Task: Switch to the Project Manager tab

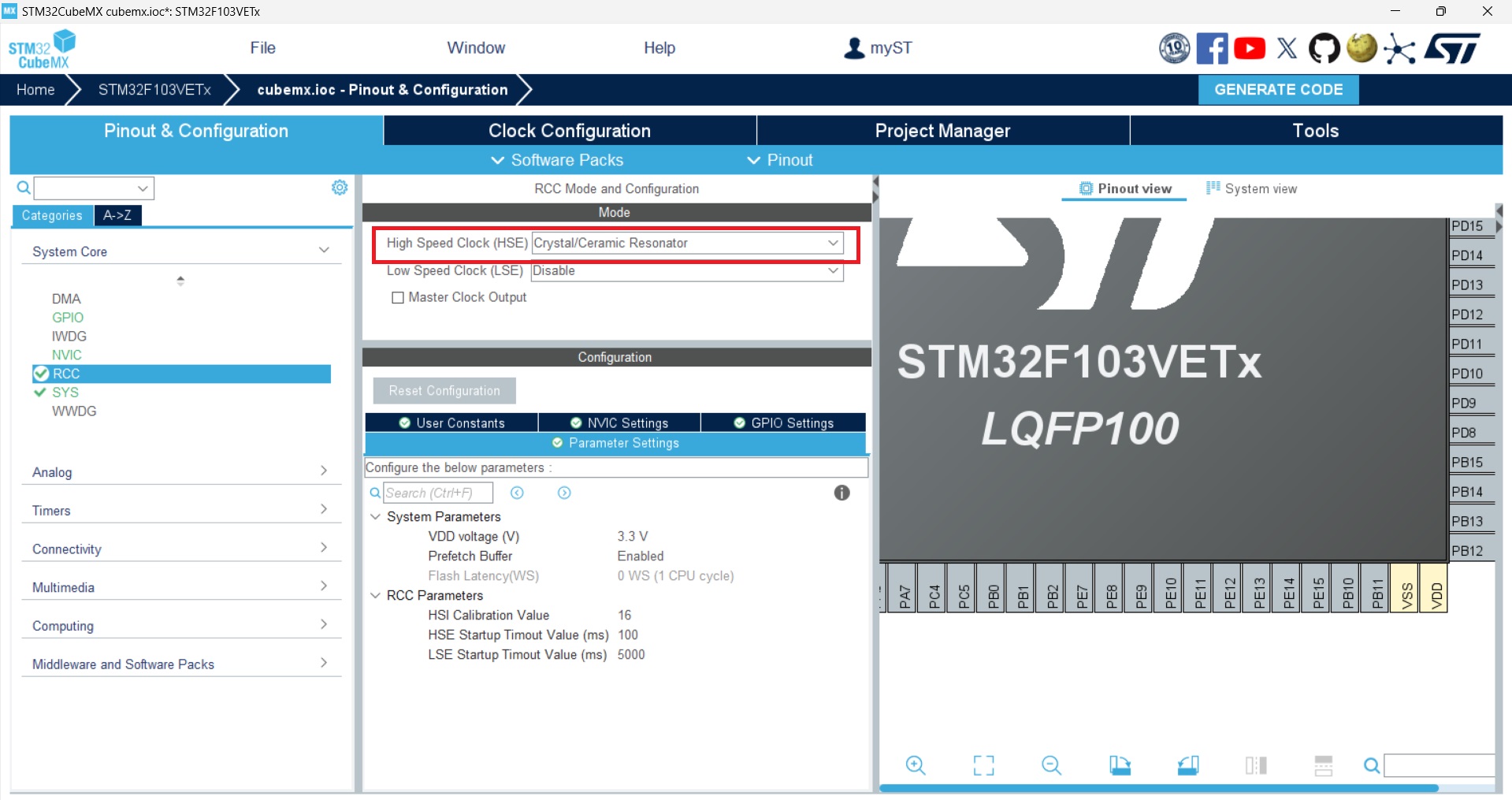Action: tap(942, 131)
